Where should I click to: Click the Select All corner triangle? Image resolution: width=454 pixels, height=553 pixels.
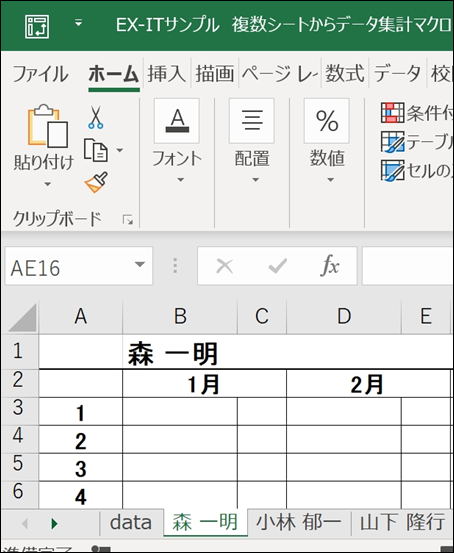click(x=22, y=318)
